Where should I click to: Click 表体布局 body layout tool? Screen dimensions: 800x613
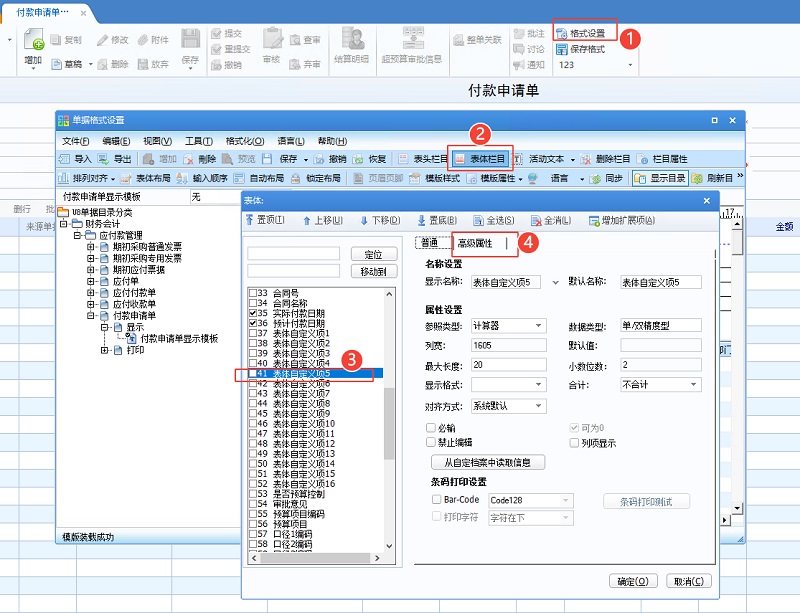click(145, 178)
